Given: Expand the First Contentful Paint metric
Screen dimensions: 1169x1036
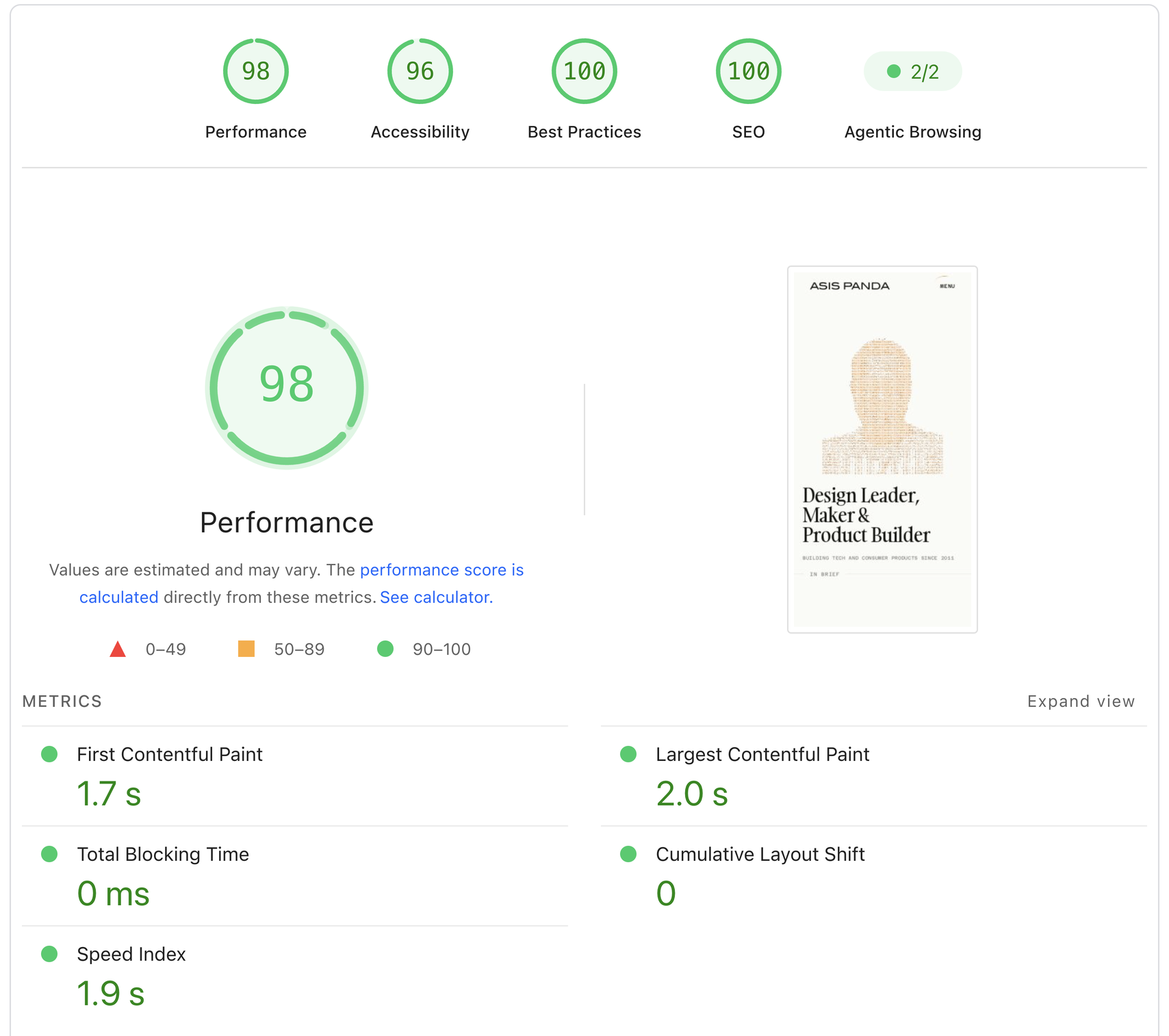Looking at the screenshot, I should pos(295,776).
